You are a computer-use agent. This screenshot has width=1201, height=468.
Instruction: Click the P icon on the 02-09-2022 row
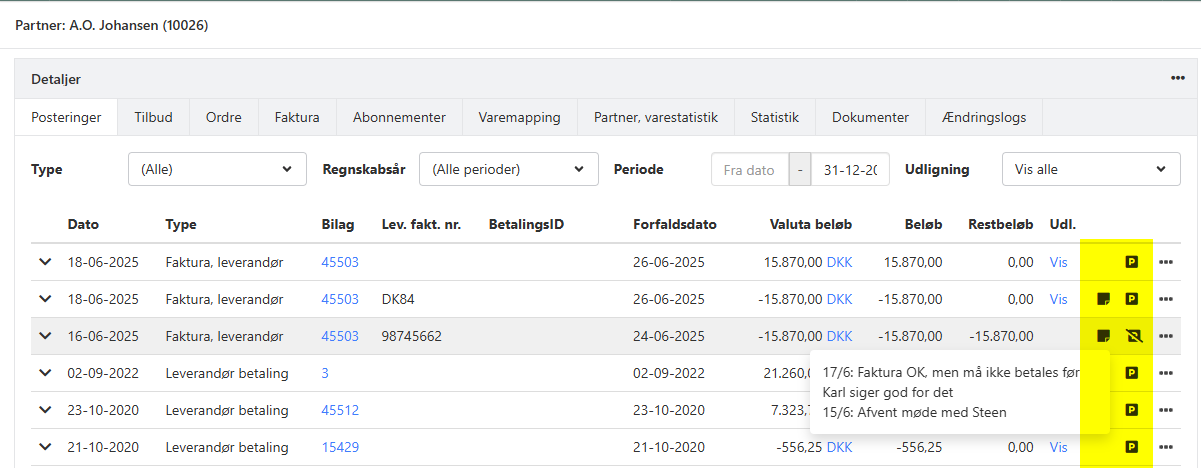tap(1132, 373)
